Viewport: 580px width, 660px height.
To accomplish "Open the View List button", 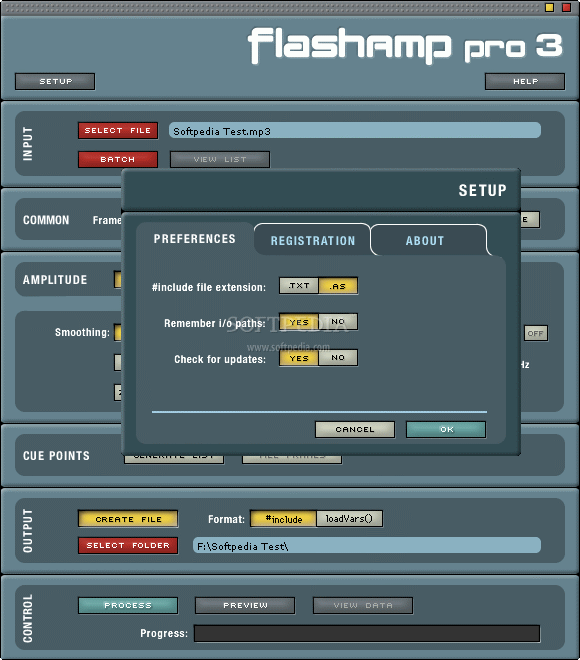I will tap(220, 160).
